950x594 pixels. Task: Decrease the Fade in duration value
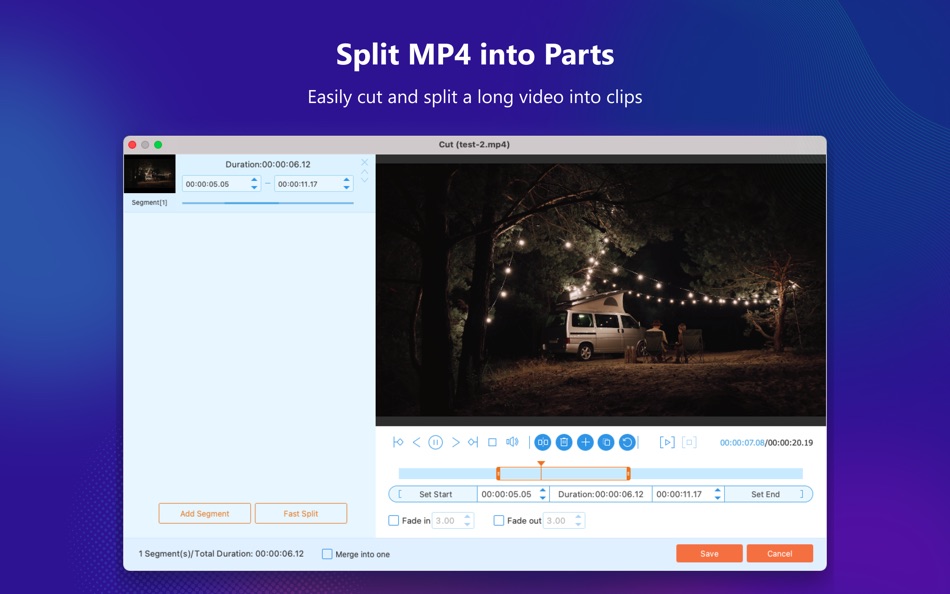point(467,524)
